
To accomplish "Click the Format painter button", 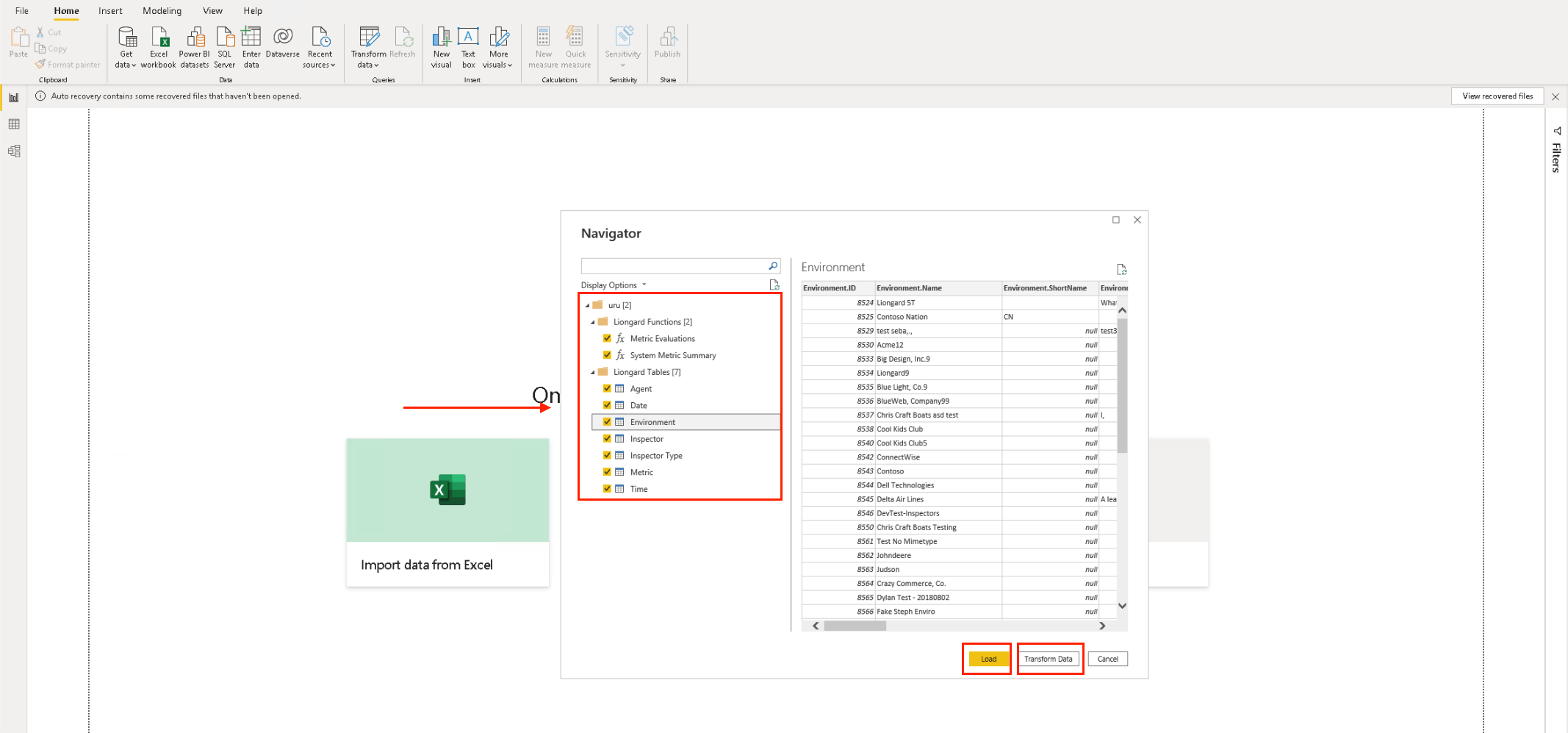I will tap(68, 65).
